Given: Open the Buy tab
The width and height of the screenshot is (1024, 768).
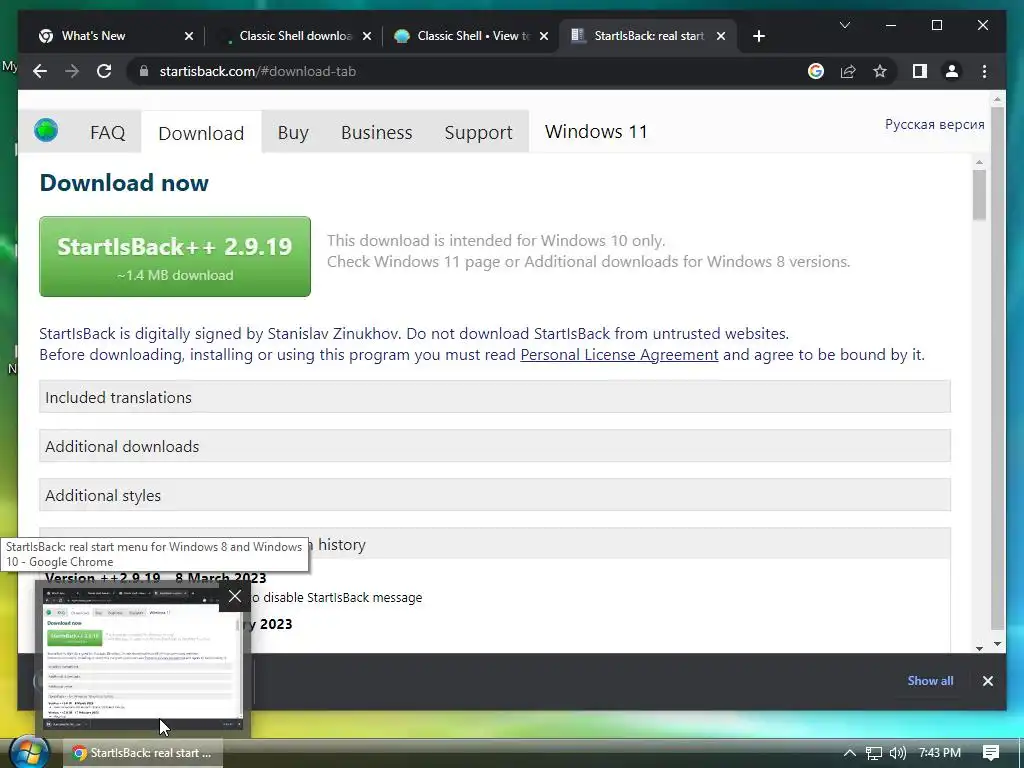Looking at the screenshot, I should coord(293,133).
